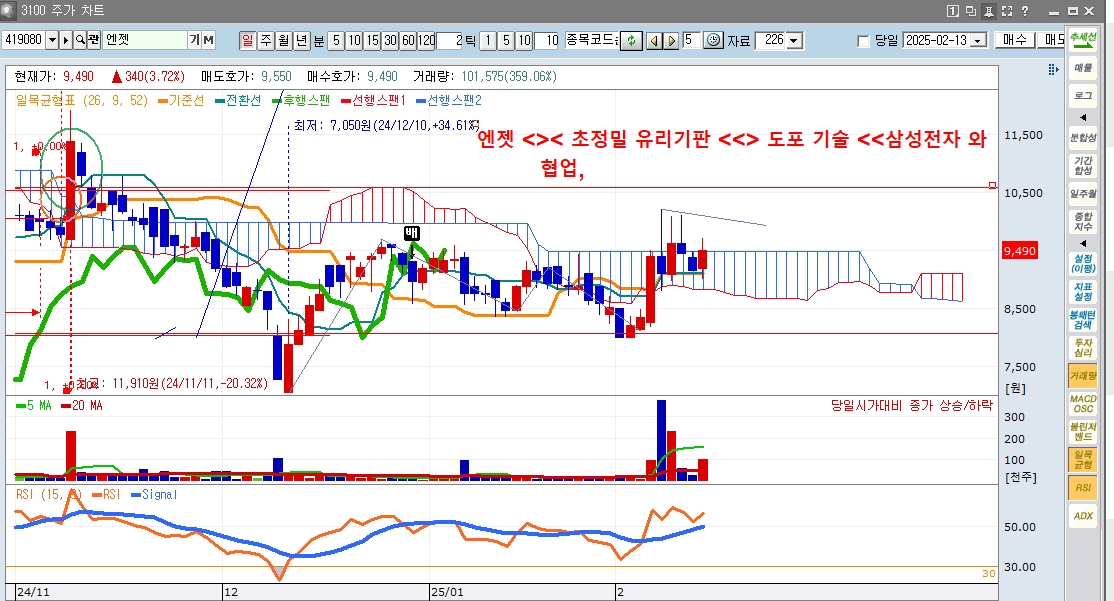Image resolution: width=1114 pixels, height=601 pixels.
Task: Click the custom tick value field showing 10
Action: 547,40
